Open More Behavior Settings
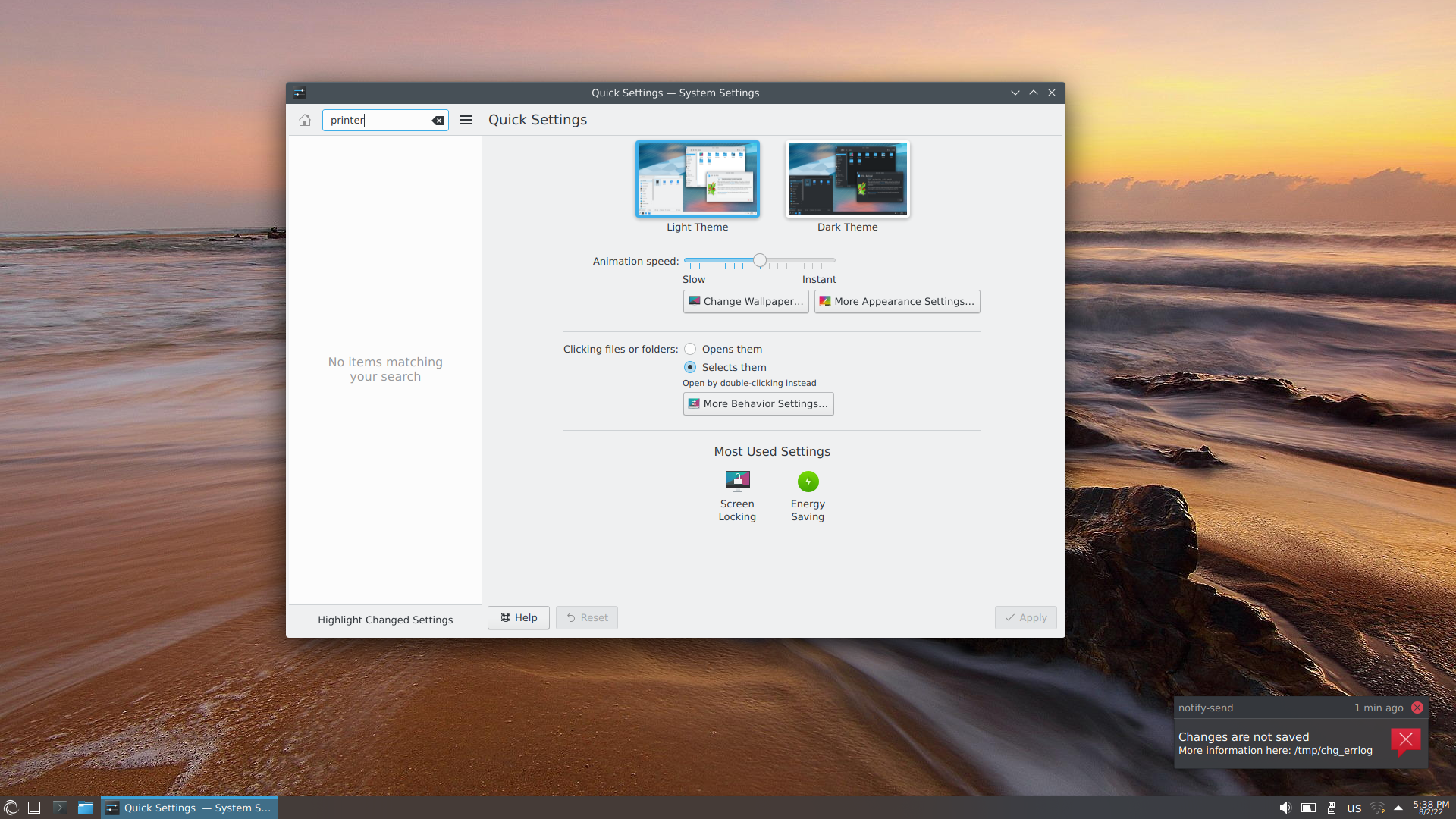The image size is (1456, 819). (x=758, y=403)
